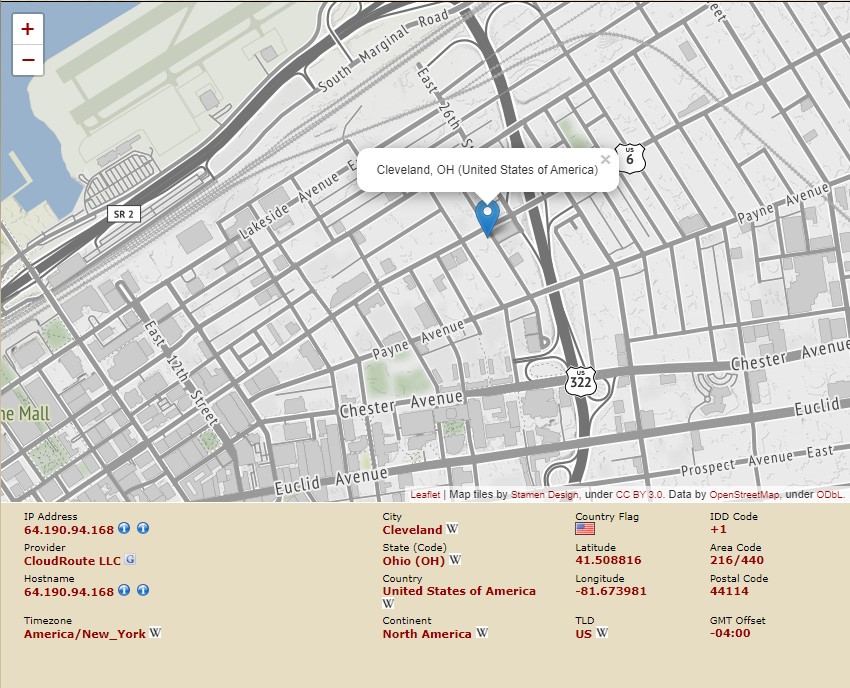Click the United States country flag
This screenshot has width=850, height=688.
[585, 529]
